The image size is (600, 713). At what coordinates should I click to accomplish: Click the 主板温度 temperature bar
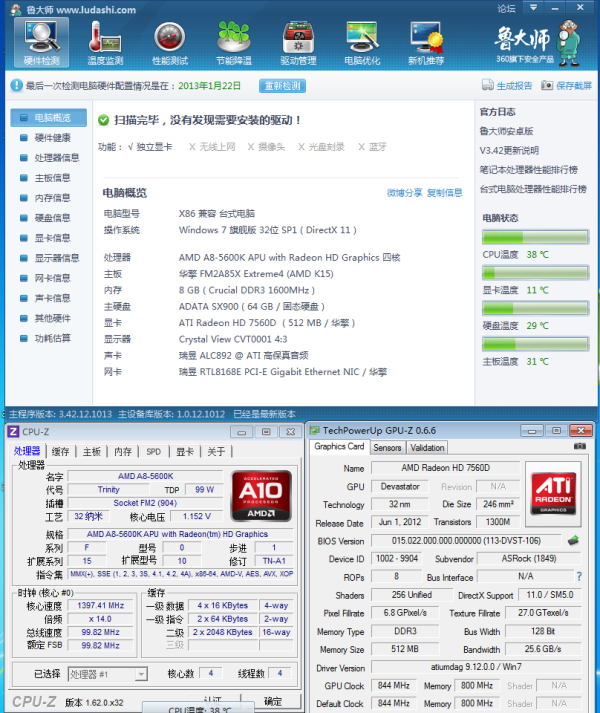tap(535, 344)
